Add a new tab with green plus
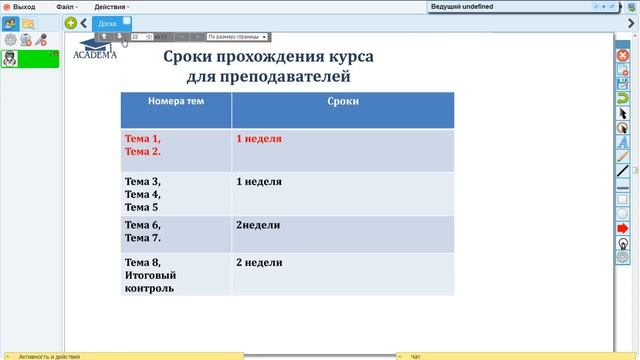This screenshot has height=360, width=640. (x=71, y=23)
